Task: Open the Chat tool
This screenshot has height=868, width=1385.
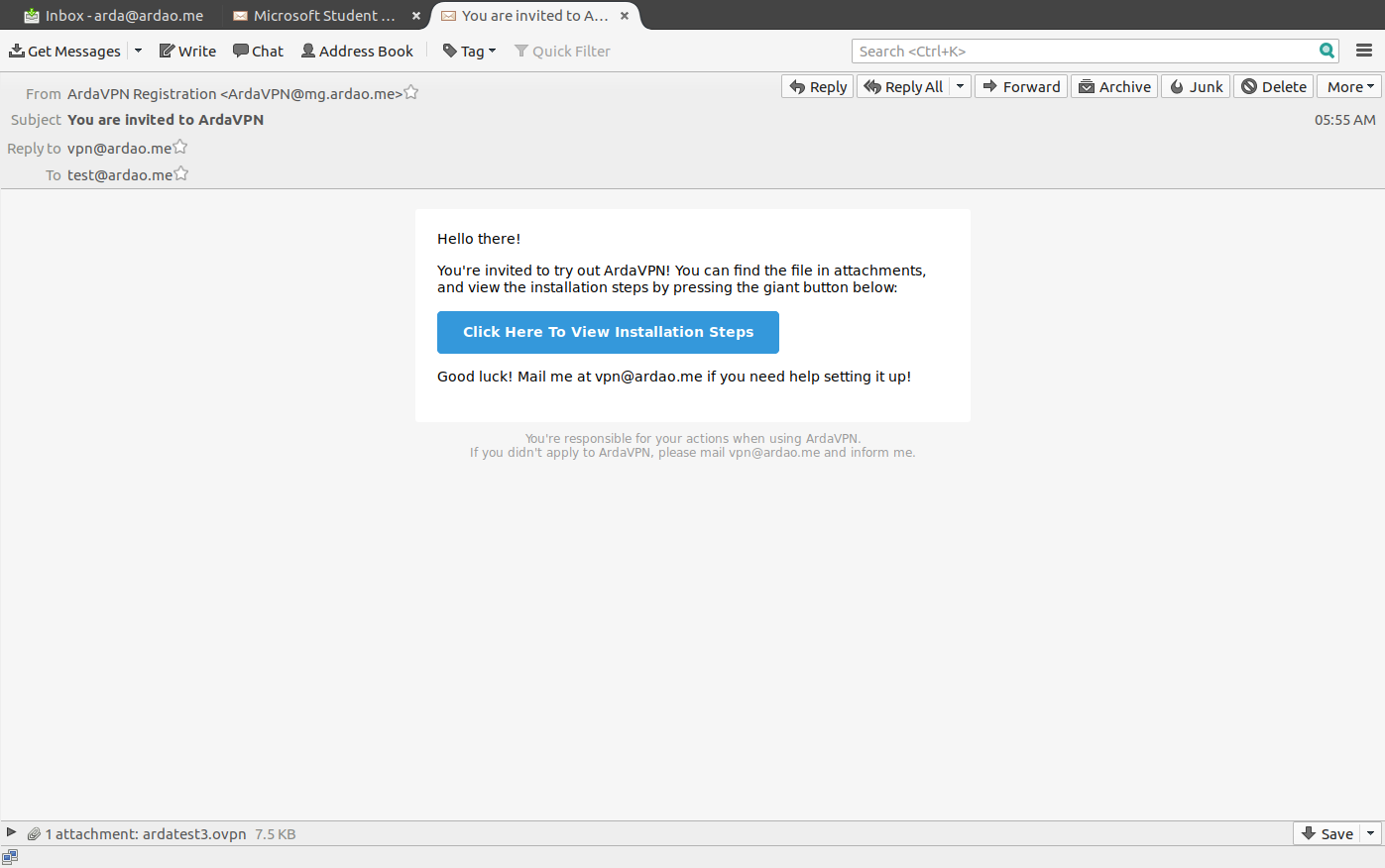Action: pos(258,51)
